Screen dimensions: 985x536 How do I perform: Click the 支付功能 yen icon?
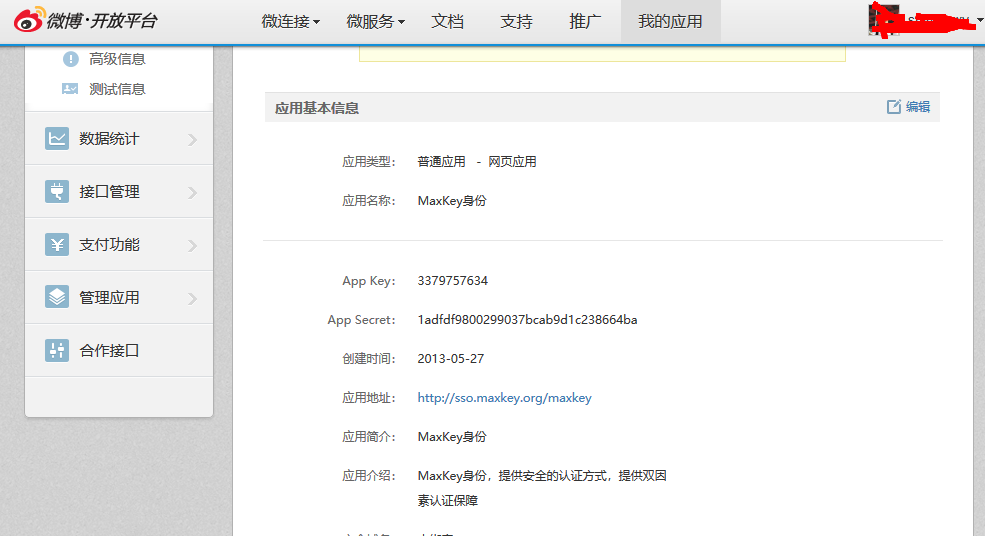57,245
